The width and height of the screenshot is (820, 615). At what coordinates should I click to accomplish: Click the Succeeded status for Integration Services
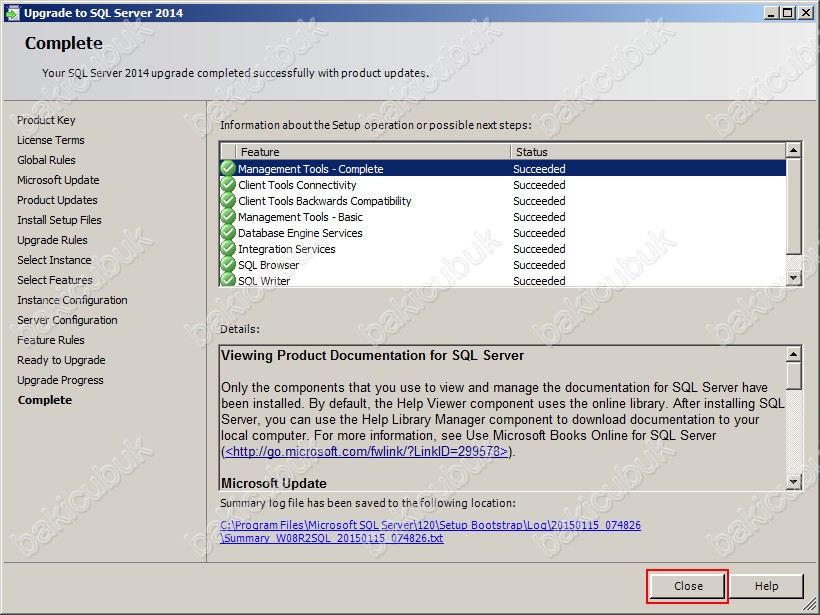pyautogui.click(x=539, y=249)
